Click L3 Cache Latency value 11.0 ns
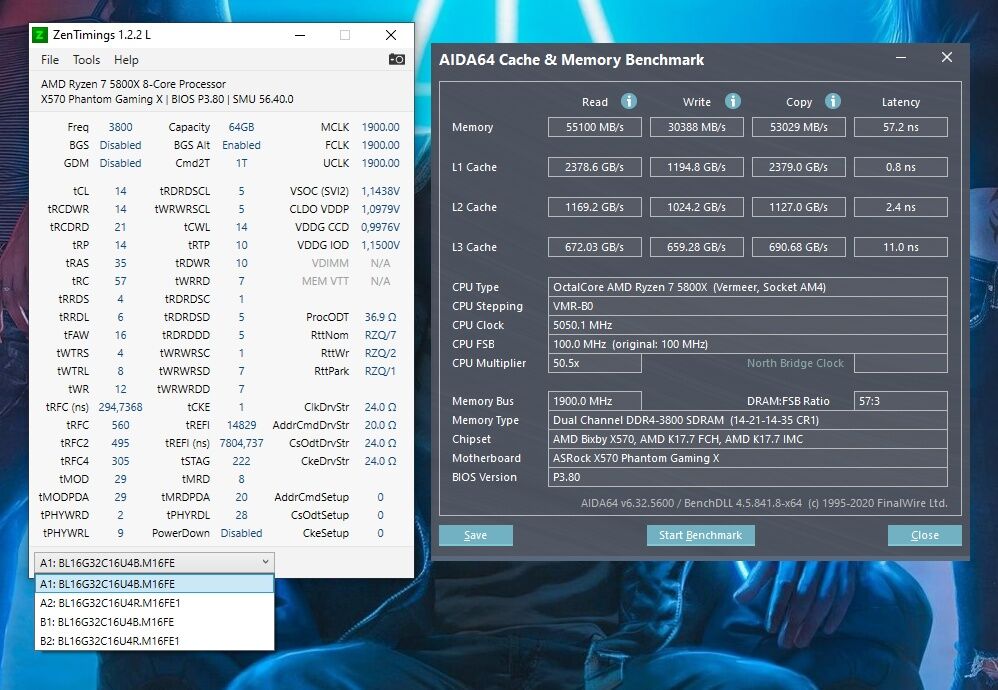Viewport: 998px width, 690px height. coord(901,247)
